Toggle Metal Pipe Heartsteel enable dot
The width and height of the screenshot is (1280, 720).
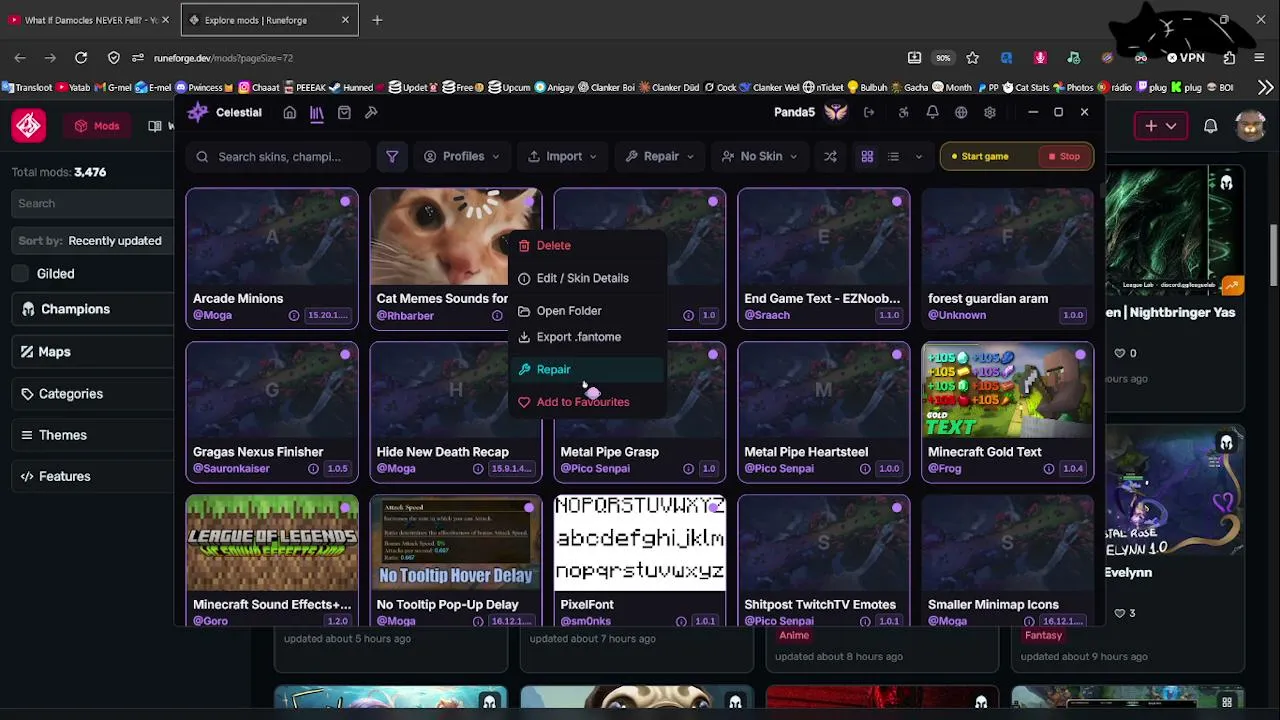(x=897, y=355)
